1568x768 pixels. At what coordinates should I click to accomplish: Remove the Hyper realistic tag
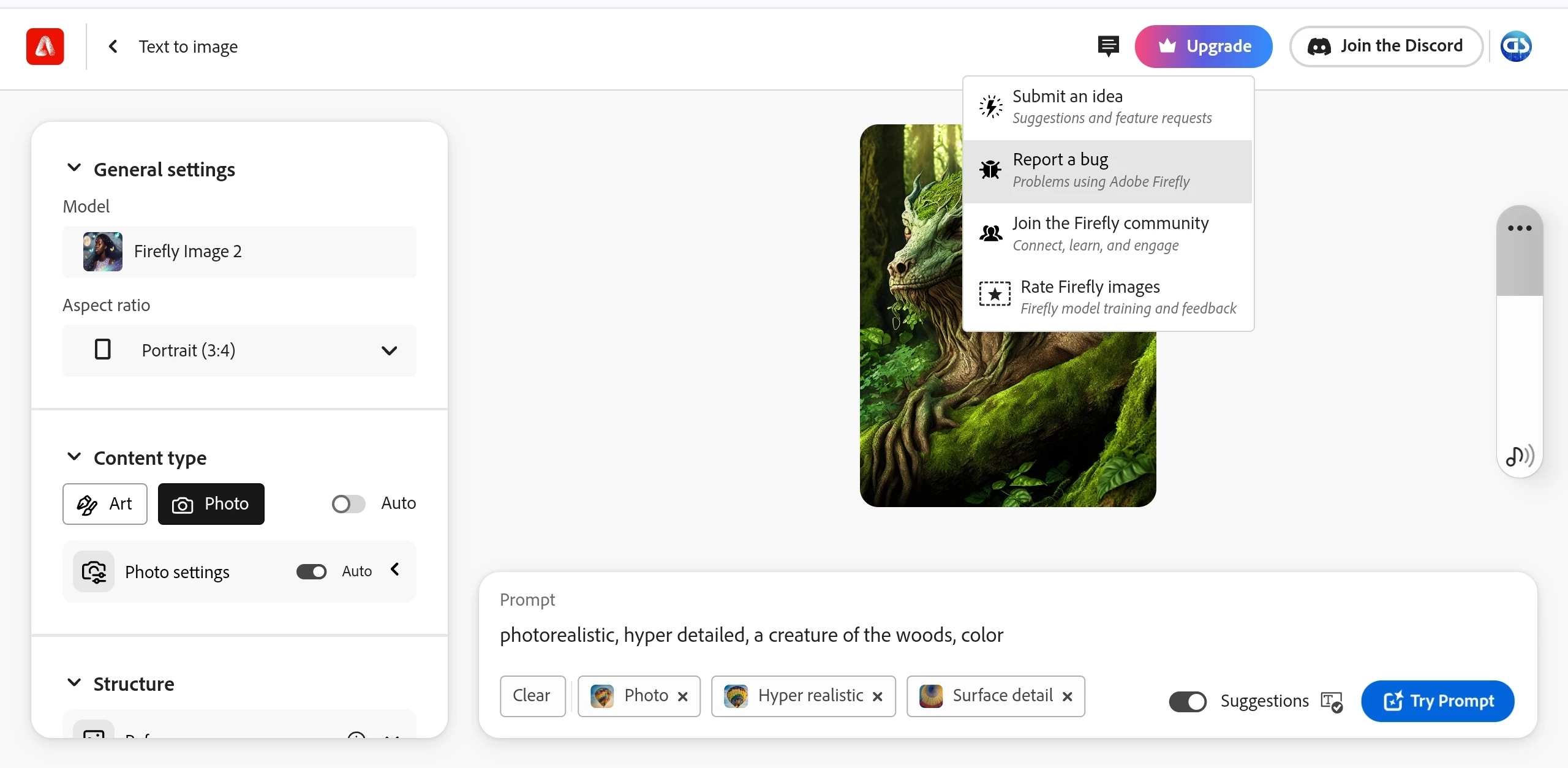[878, 696]
